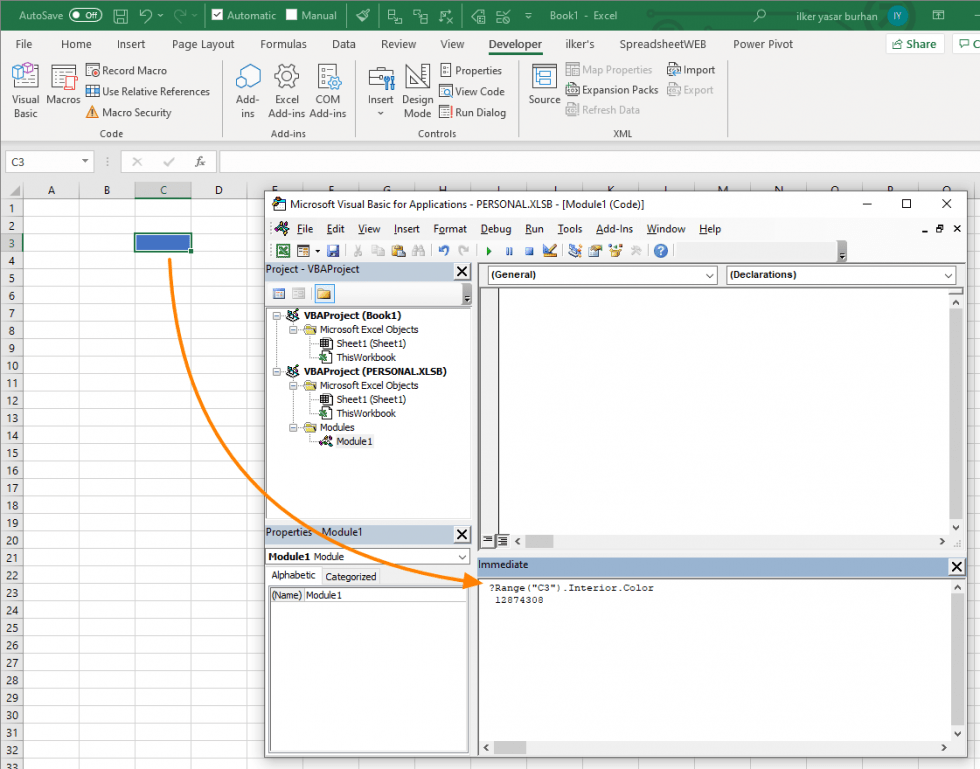The width and height of the screenshot is (980, 769).
Task: Open the Debug menu in the VBA editor
Action: click(496, 229)
